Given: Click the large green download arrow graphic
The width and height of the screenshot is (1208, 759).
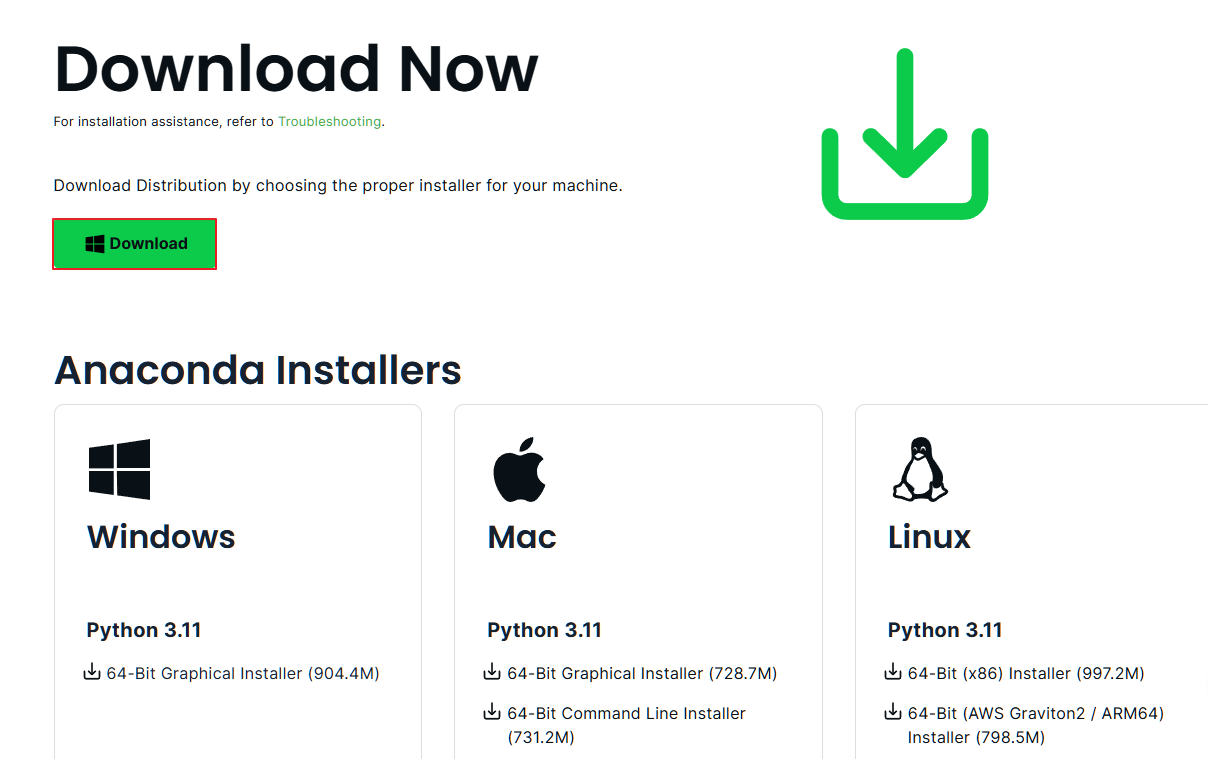Looking at the screenshot, I should (x=905, y=133).
